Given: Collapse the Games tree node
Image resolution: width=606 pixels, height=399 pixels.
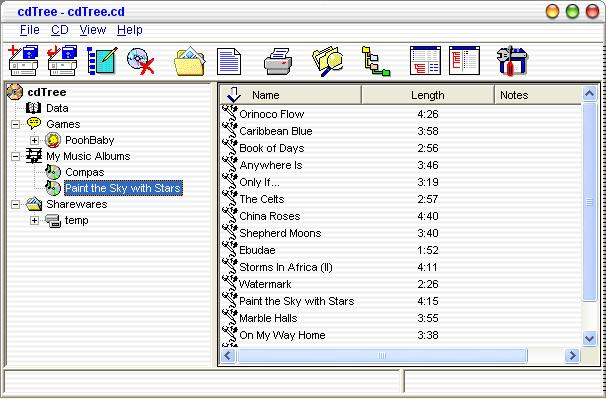Looking at the screenshot, I should coord(15,124).
